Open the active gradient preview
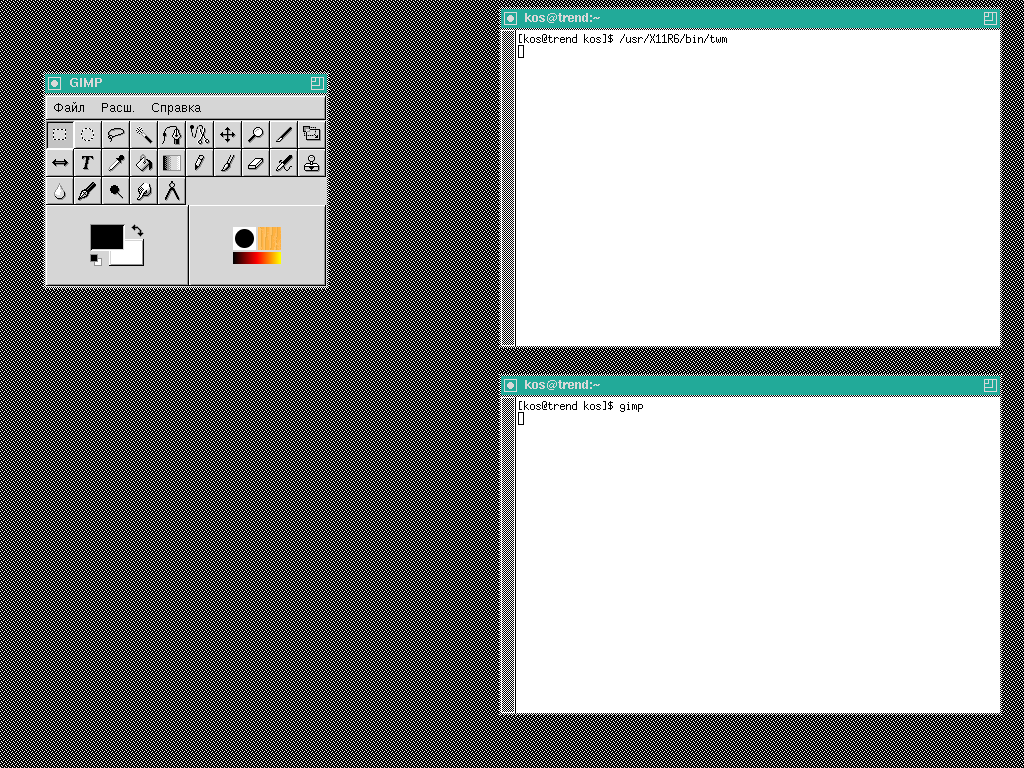The width and height of the screenshot is (1024, 768). point(257,258)
